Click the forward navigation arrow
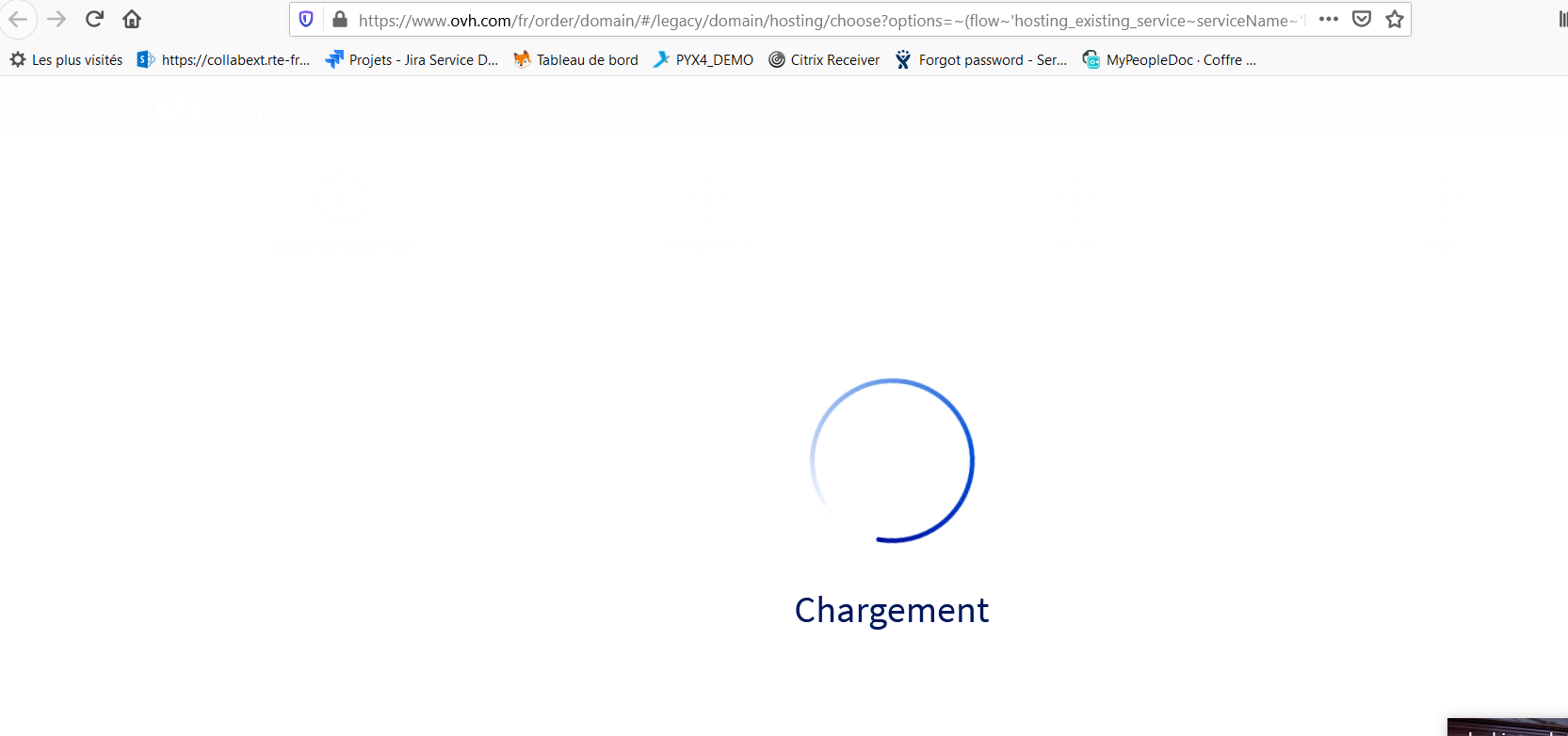The image size is (1568, 736). point(57,19)
